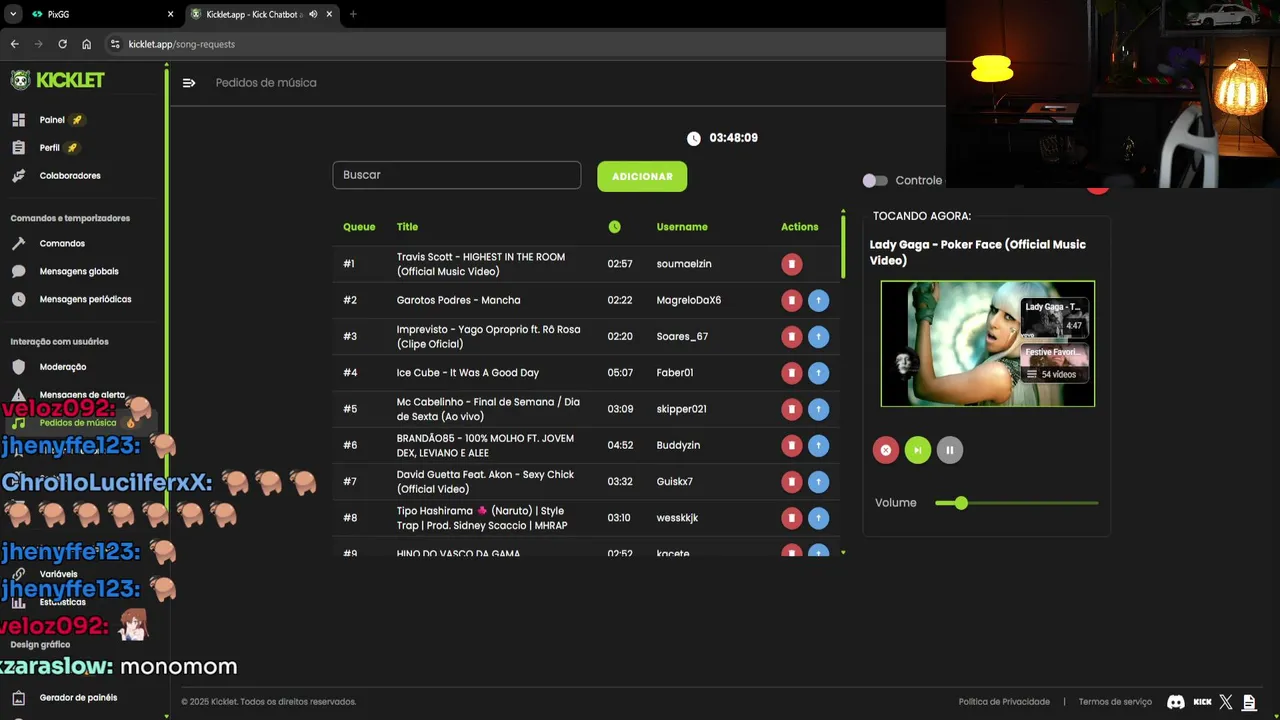Skip to the next song
This screenshot has height=720, width=1280.
tap(917, 450)
